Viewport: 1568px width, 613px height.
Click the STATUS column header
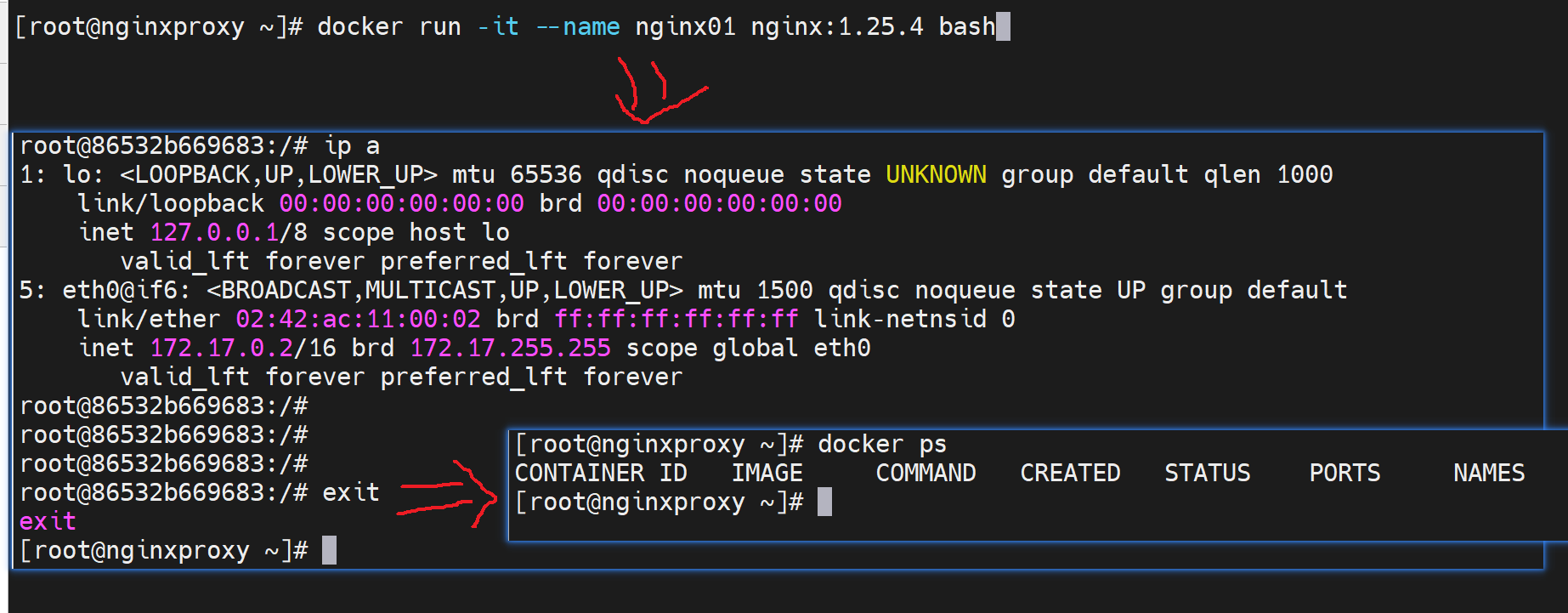[x=1207, y=474]
